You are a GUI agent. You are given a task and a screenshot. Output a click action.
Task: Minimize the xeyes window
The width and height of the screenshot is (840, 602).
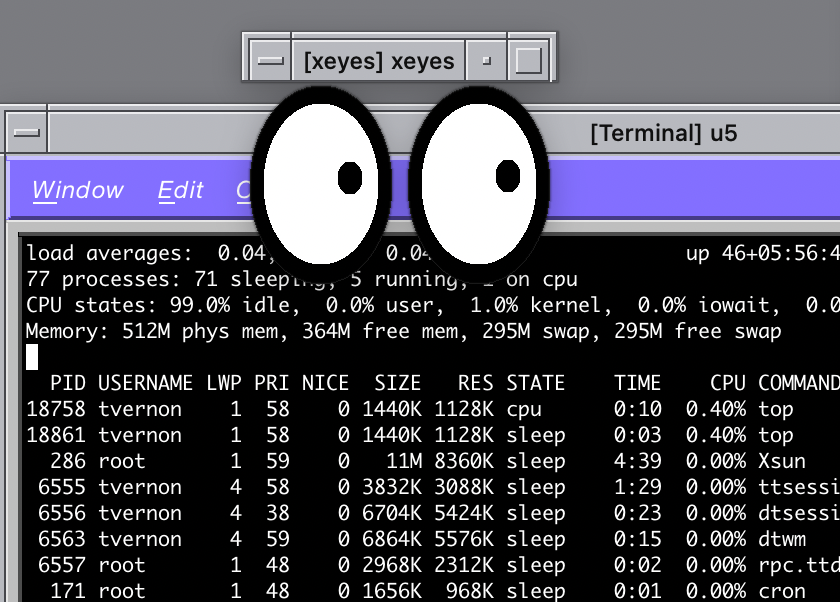point(486,61)
